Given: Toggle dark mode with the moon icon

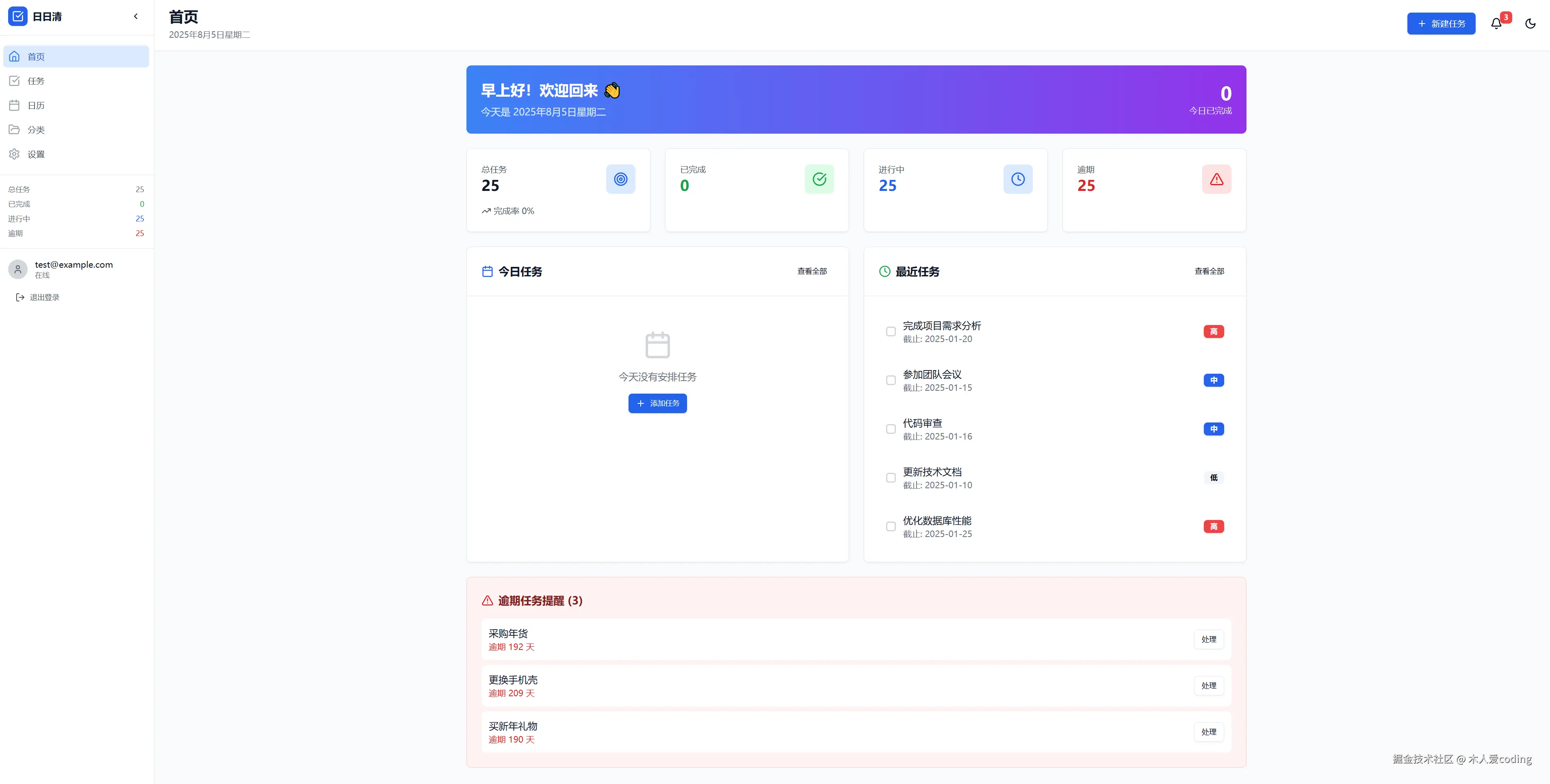Looking at the screenshot, I should (1530, 24).
